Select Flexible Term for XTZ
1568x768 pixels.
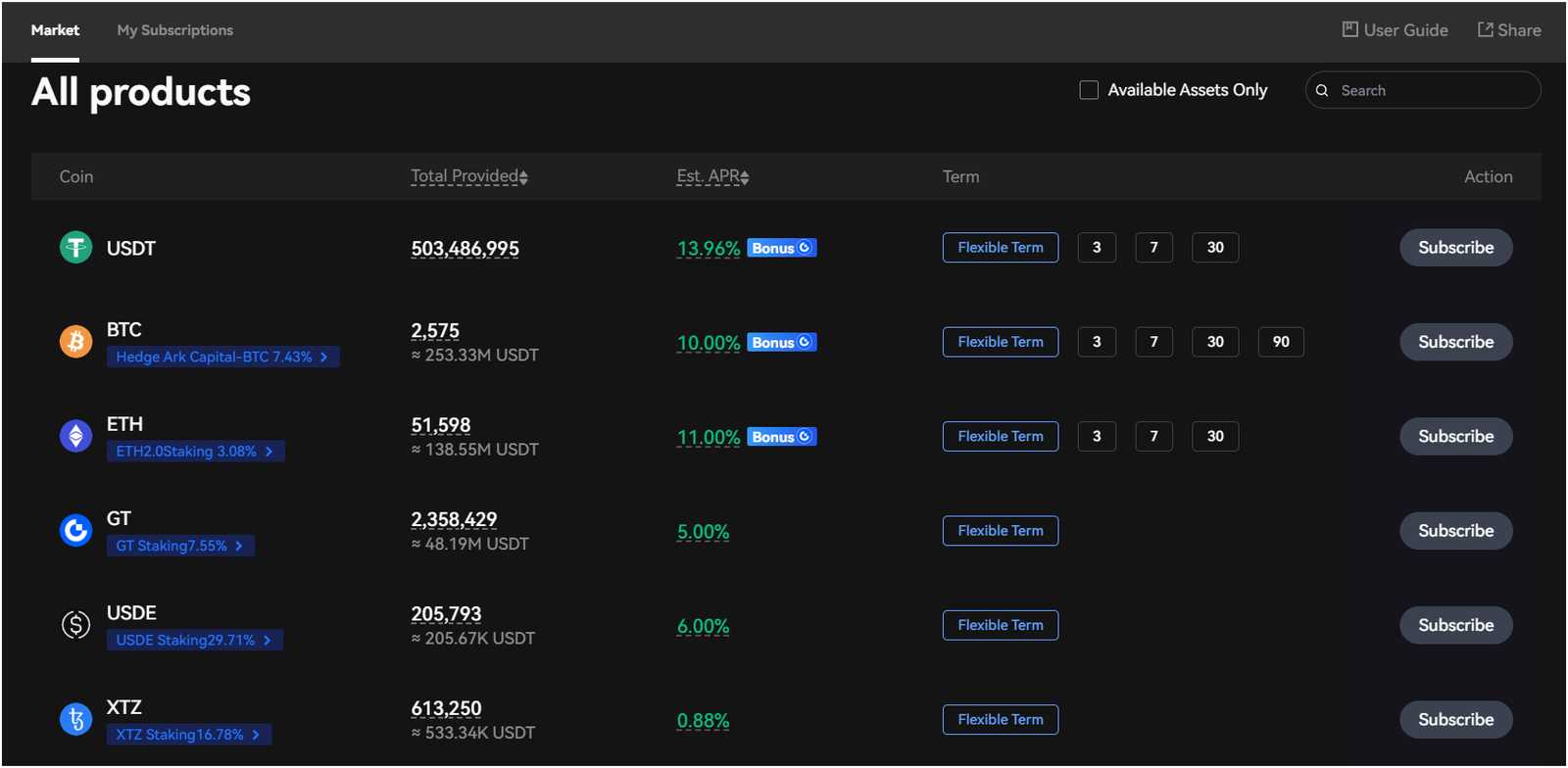tap(1001, 719)
